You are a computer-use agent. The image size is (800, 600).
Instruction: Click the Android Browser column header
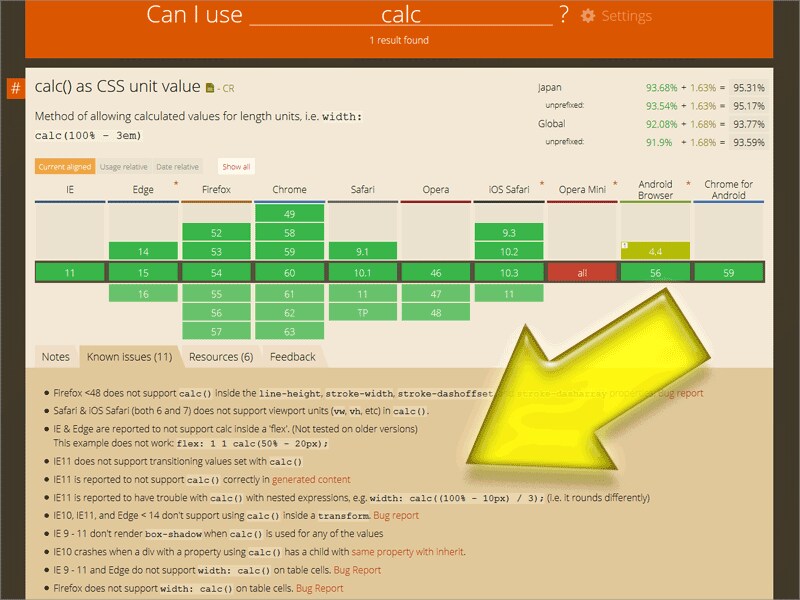(x=656, y=190)
